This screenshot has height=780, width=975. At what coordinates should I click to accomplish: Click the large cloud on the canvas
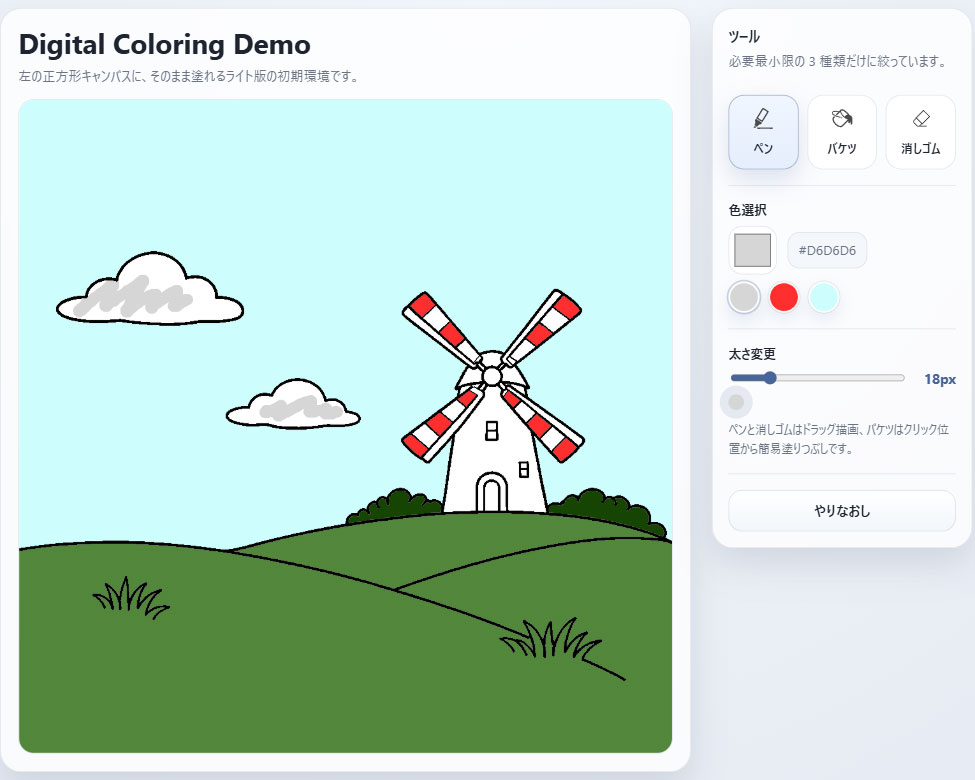150,293
